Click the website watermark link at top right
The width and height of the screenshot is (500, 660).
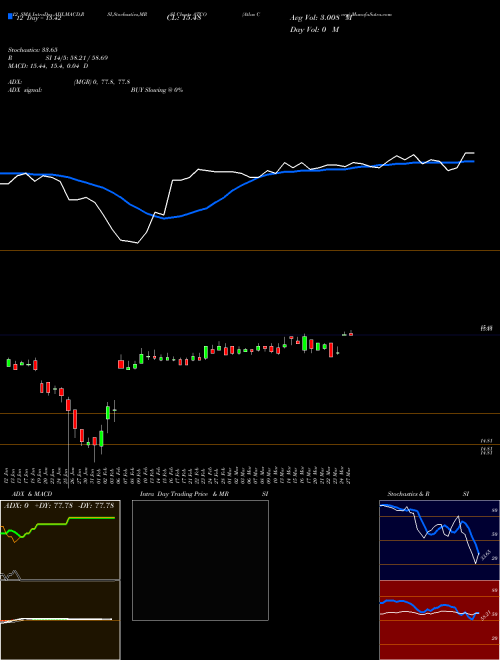365,14
